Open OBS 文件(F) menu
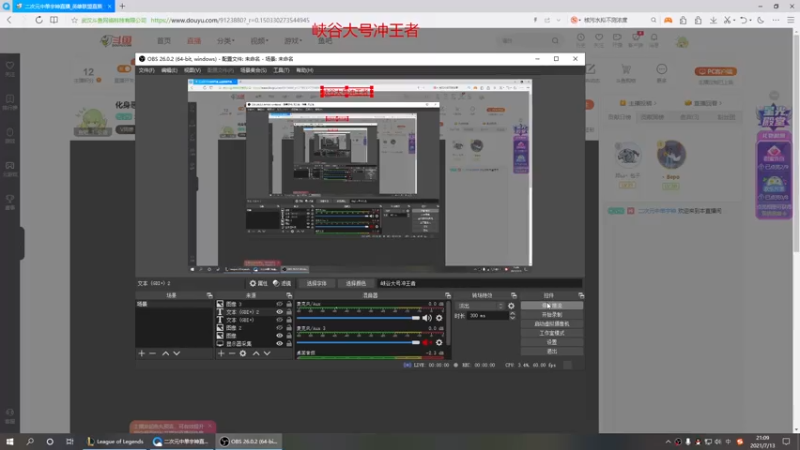Image resolution: width=800 pixels, height=450 pixels. (146, 70)
